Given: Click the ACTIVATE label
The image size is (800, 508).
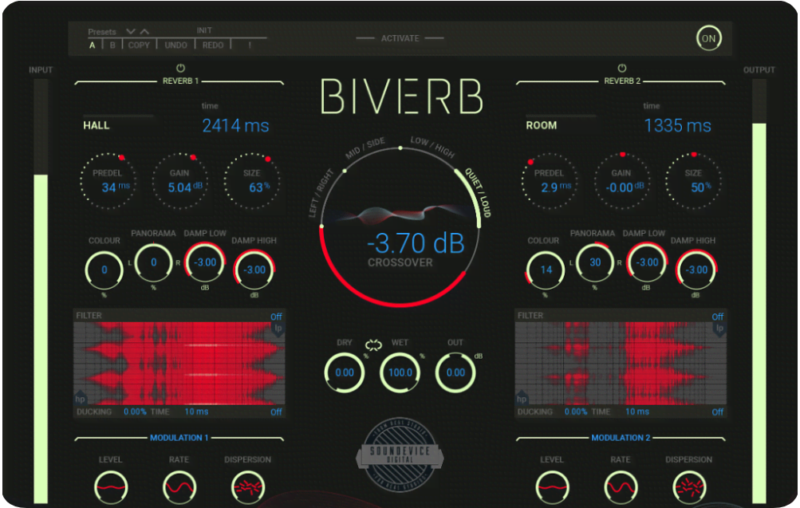Looking at the screenshot, I should (x=400, y=38).
